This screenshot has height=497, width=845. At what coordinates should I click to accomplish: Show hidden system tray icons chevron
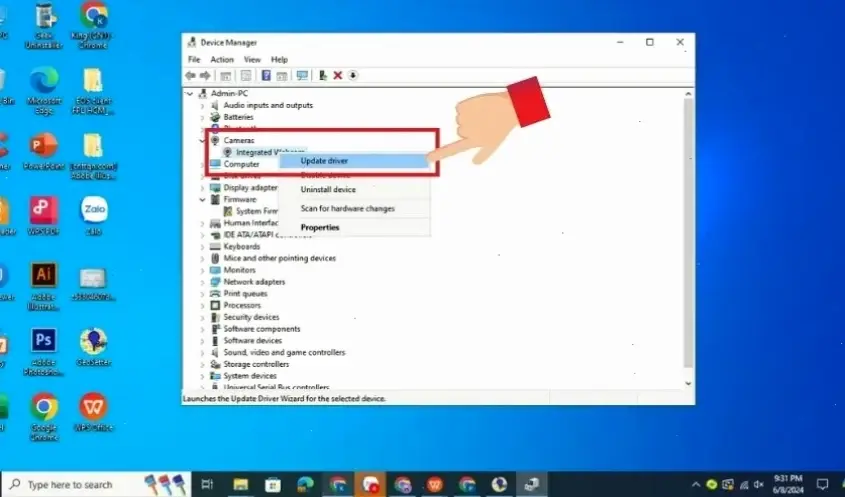[696, 484]
